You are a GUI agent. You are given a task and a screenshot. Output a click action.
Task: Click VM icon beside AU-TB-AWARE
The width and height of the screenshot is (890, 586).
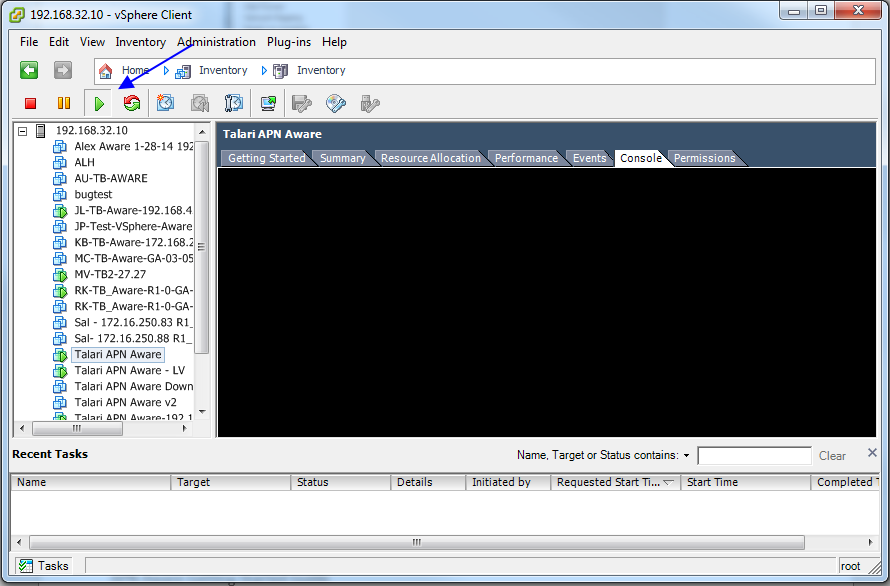click(60, 178)
